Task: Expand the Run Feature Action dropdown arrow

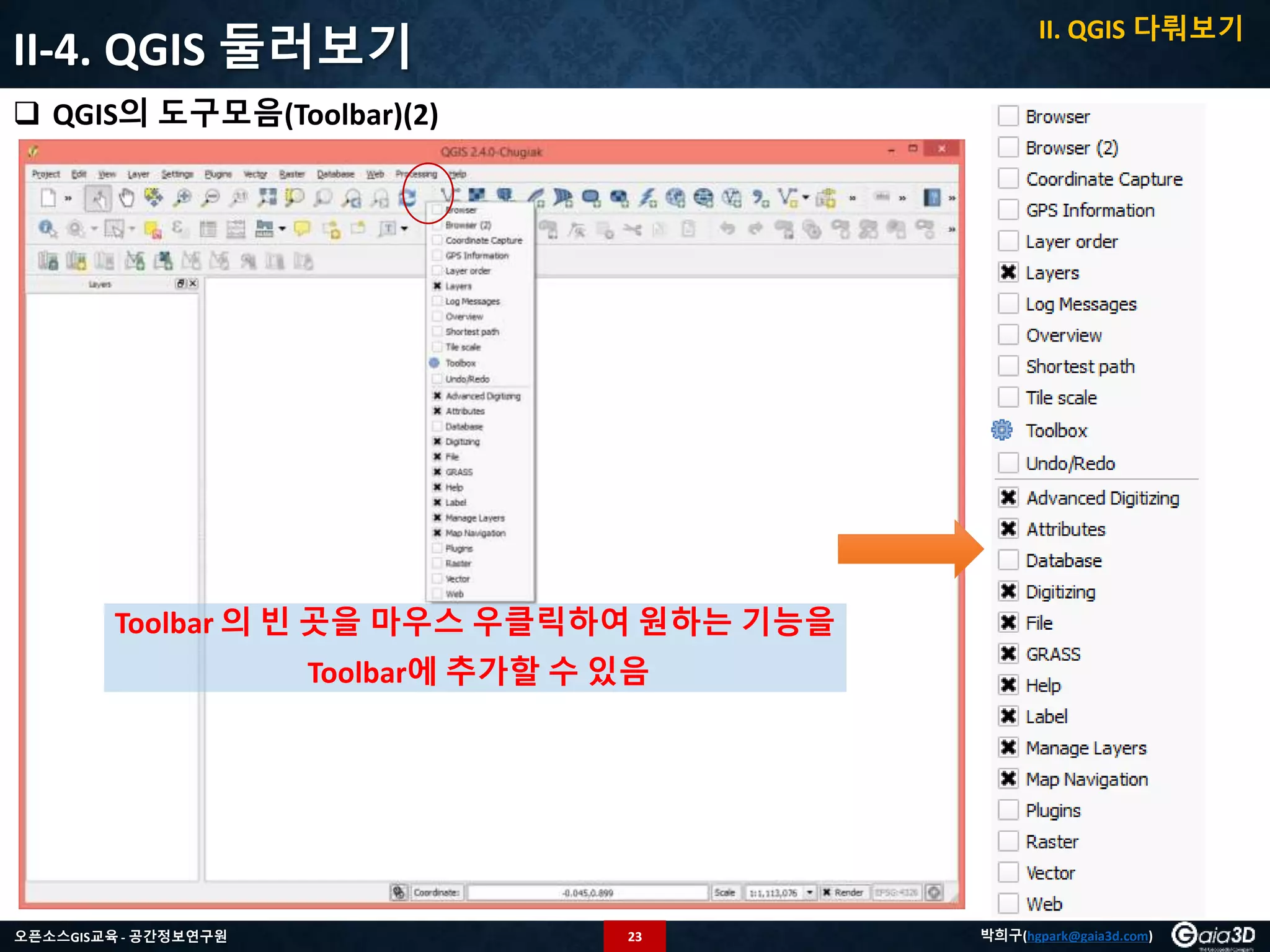Action: point(94,229)
